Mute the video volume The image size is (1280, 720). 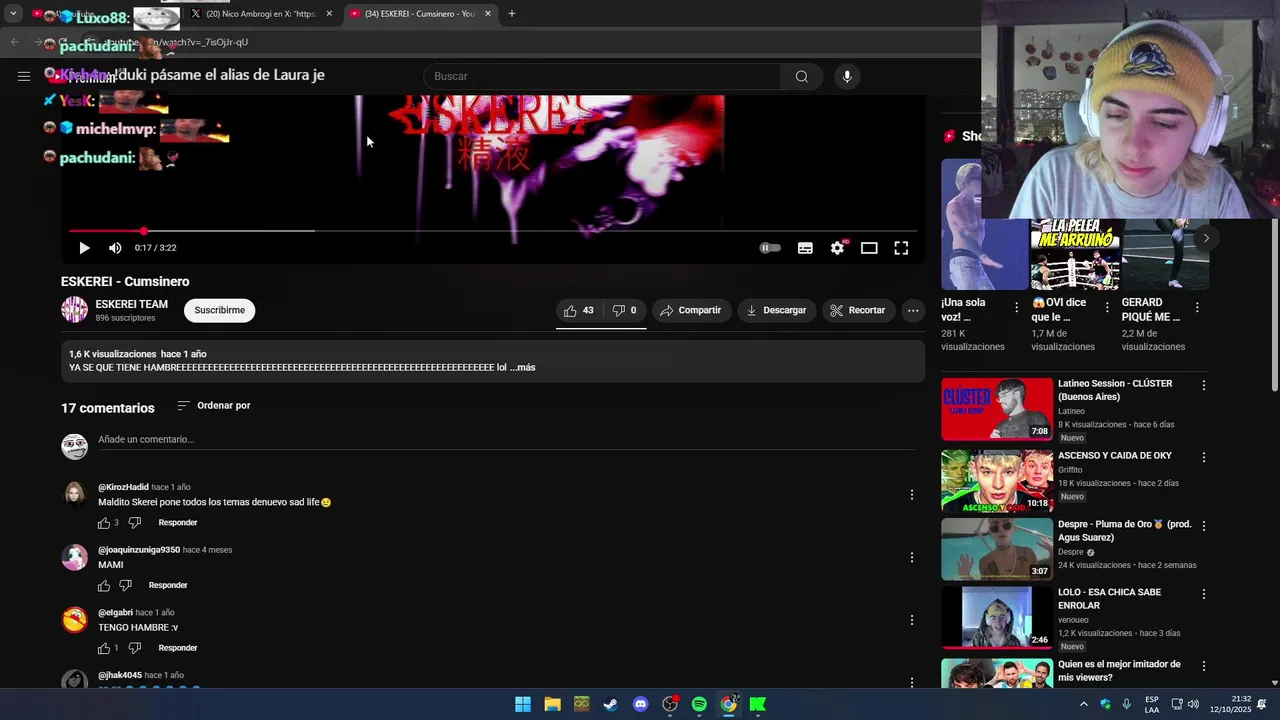coord(115,248)
